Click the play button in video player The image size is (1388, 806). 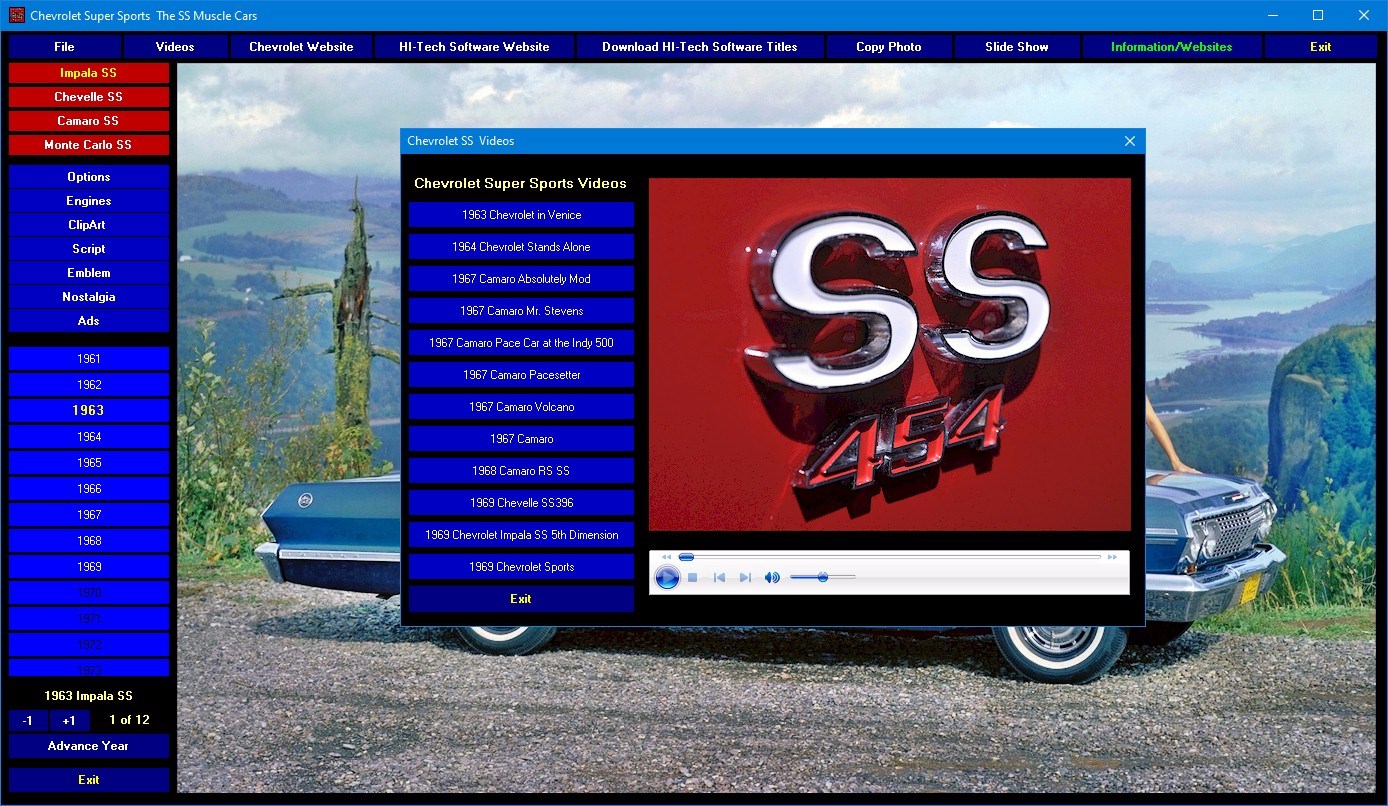pyautogui.click(x=667, y=577)
